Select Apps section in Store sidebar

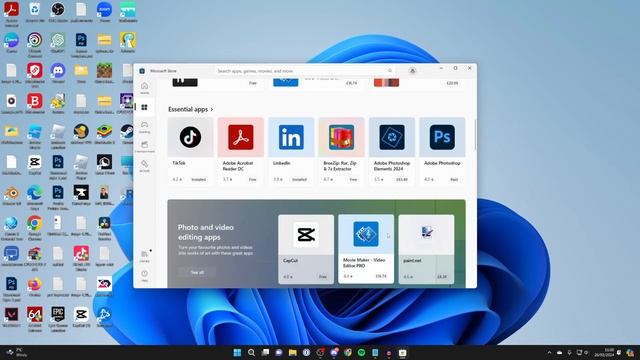(x=144, y=107)
